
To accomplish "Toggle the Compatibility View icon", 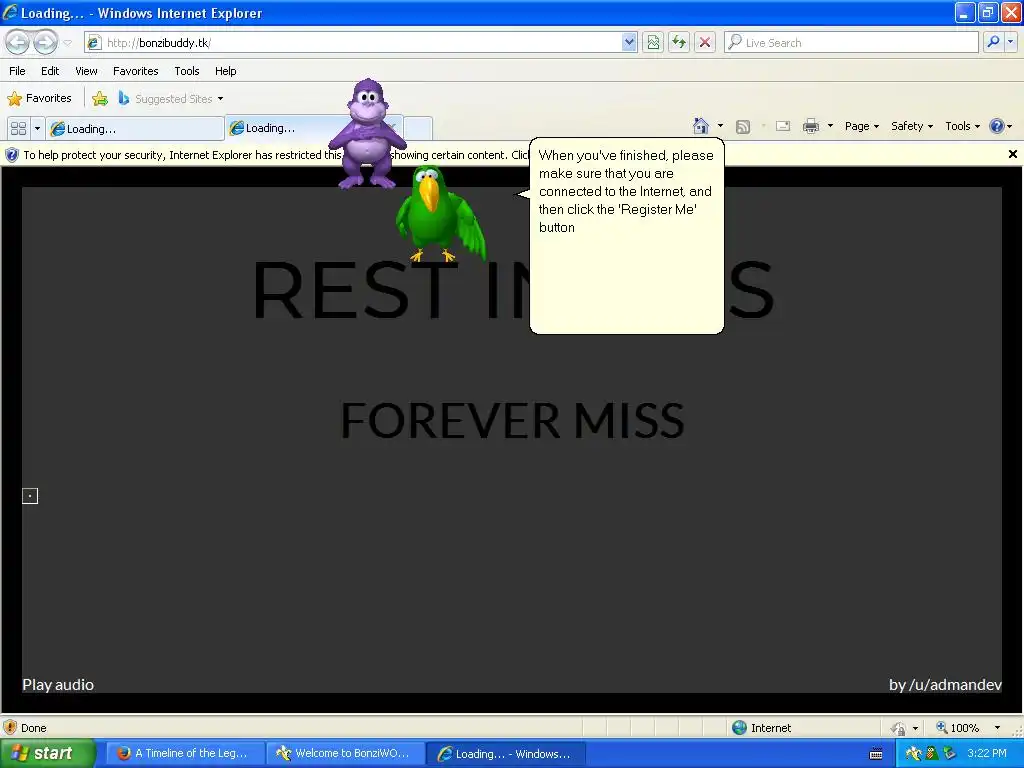I will point(652,42).
